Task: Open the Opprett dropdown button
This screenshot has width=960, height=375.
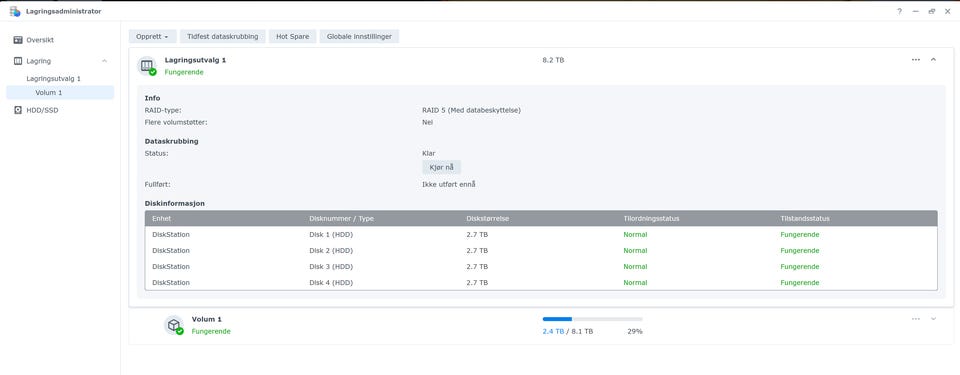Action: click(x=152, y=37)
